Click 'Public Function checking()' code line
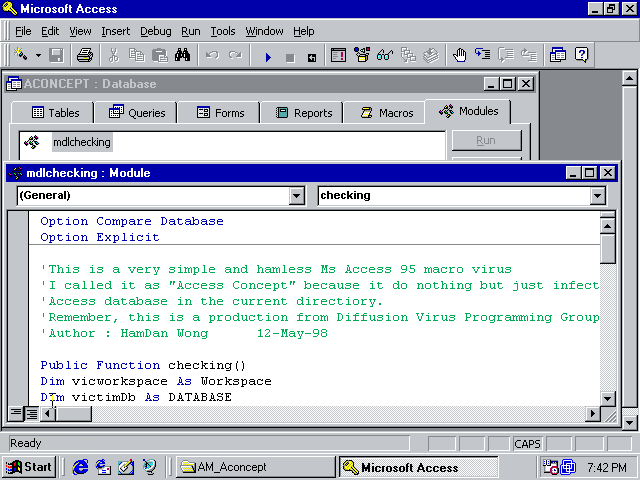This screenshot has width=640, height=480. (x=143, y=365)
